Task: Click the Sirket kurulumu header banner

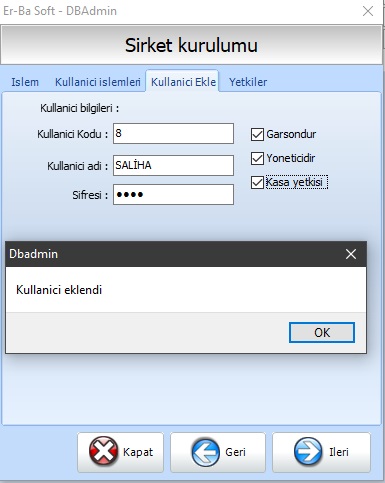Action: point(191,45)
